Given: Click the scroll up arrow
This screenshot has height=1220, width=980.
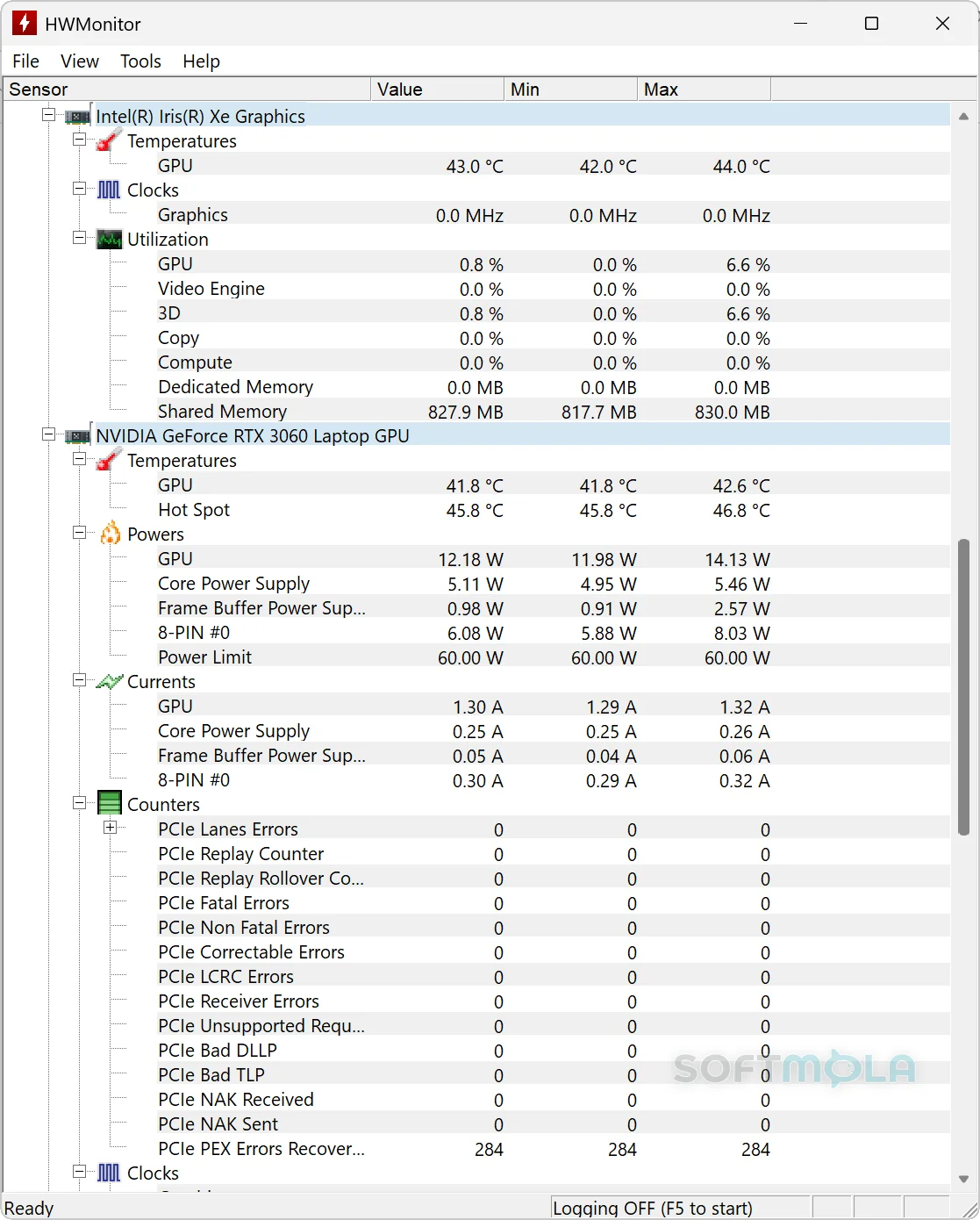Looking at the screenshot, I should tap(963, 116).
